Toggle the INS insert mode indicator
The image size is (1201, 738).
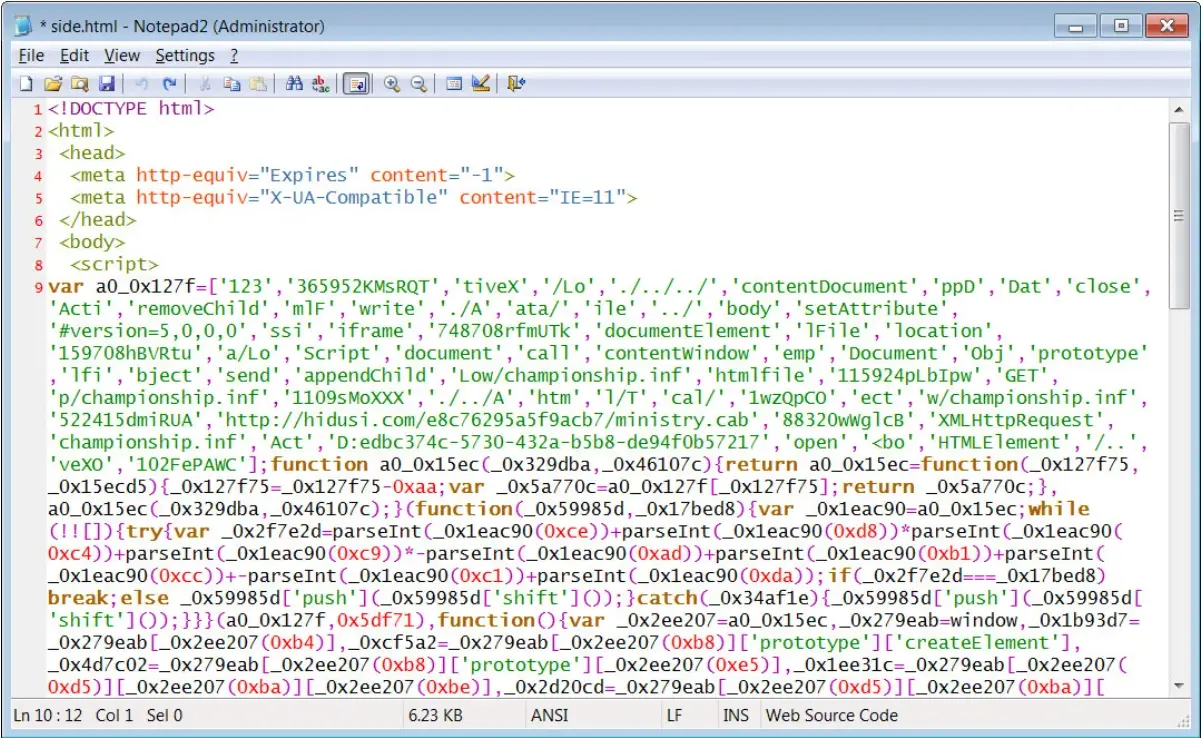click(734, 715)
